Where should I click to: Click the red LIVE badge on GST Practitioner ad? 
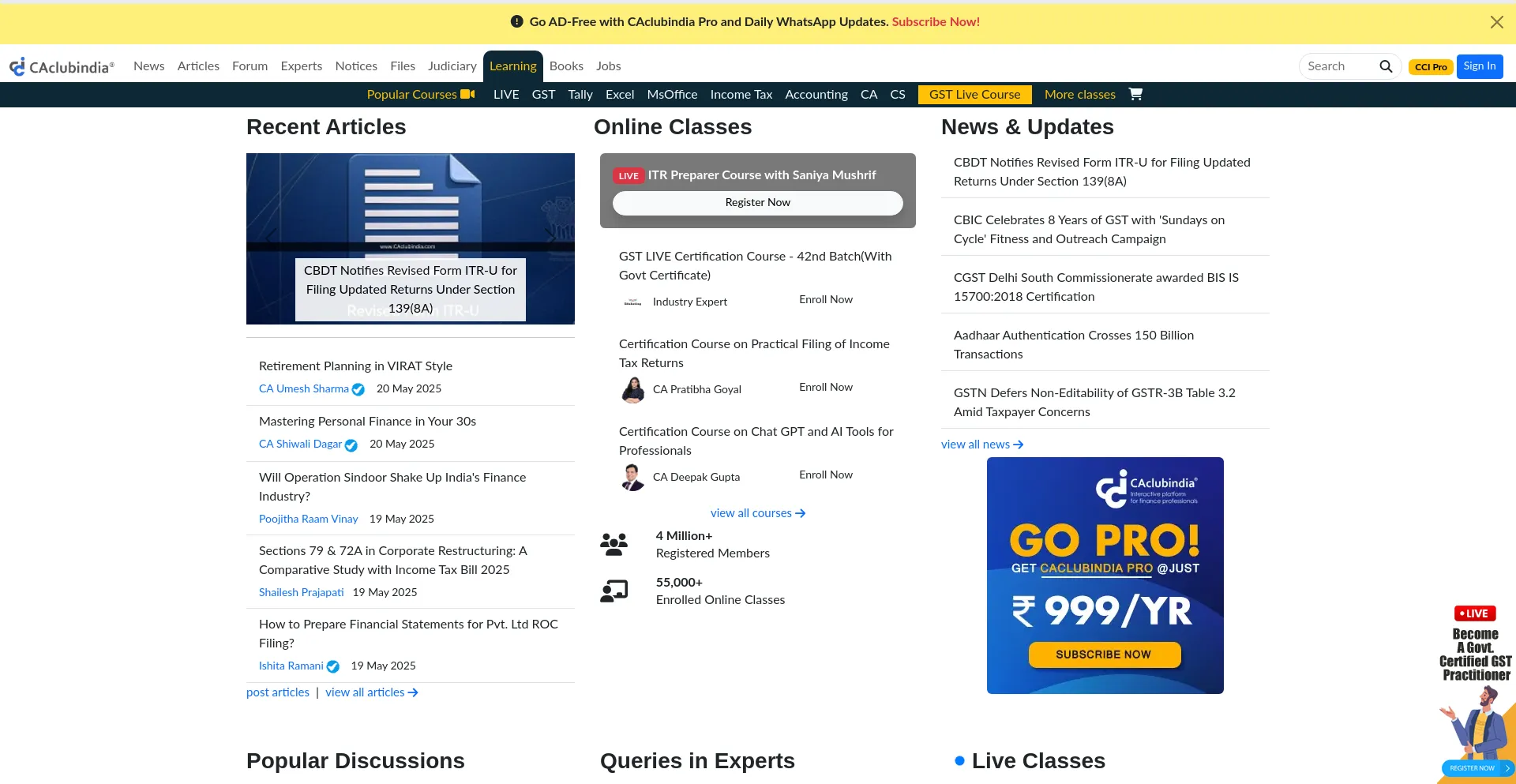click(1474, 613)
